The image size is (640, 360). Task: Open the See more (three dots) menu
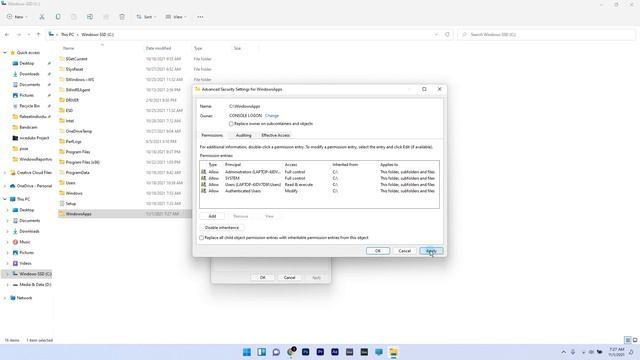[x=200, y=17]
